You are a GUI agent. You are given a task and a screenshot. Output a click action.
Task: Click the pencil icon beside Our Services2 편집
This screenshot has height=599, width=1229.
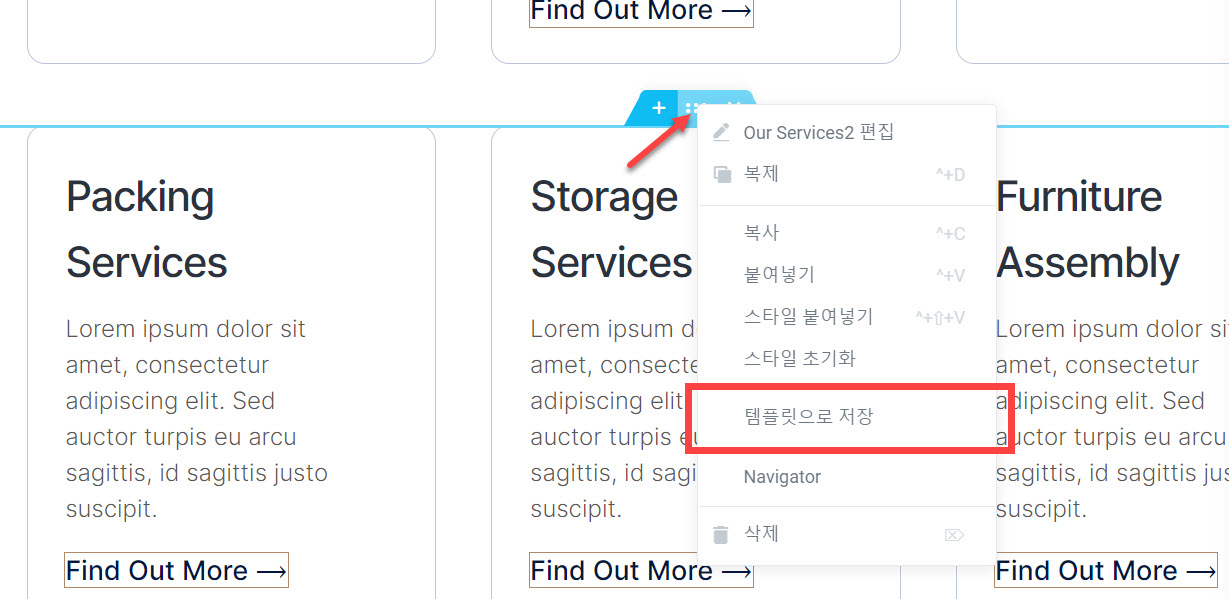tap(721, 131)
